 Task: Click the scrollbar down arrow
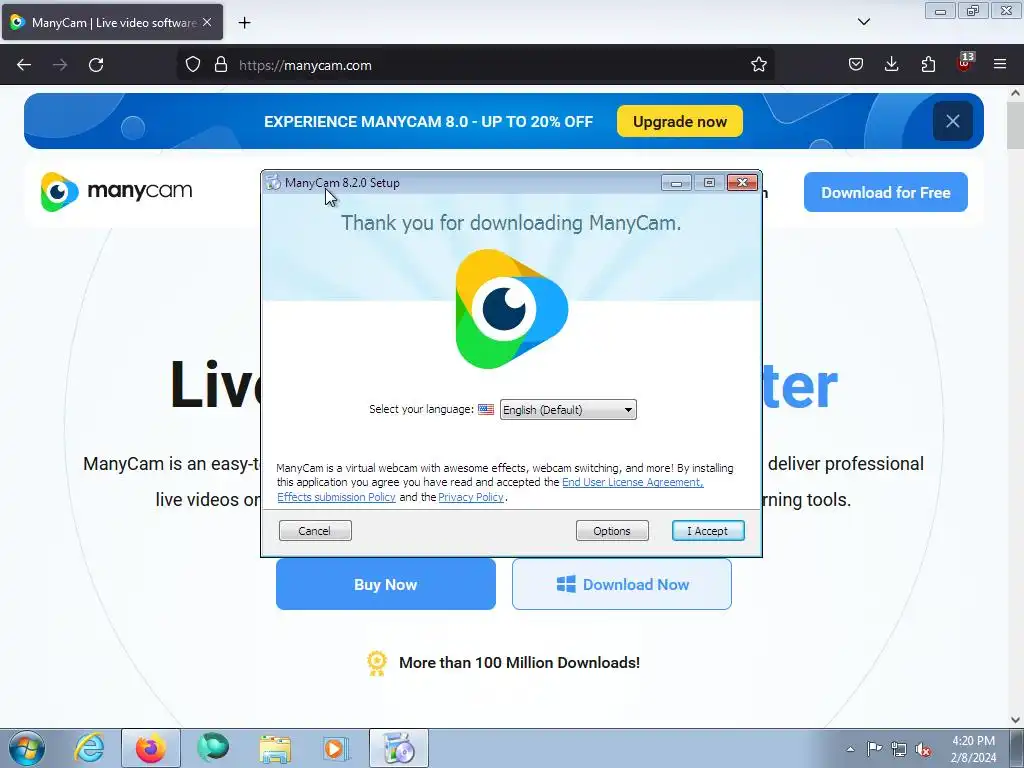[1016, 720]
